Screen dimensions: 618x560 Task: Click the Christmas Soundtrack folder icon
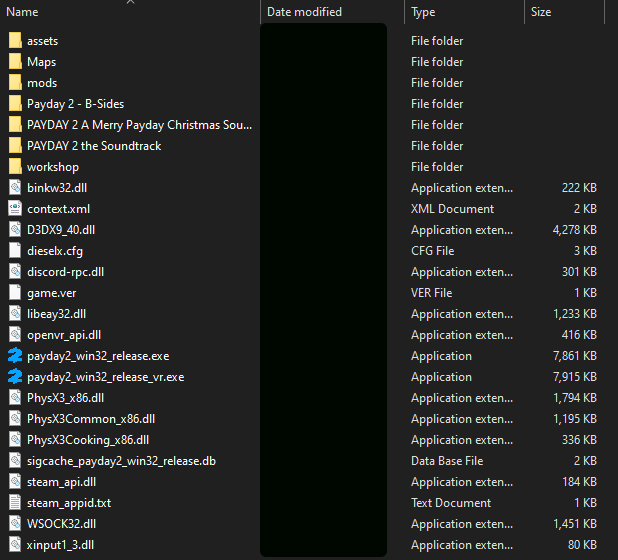[x=15, y=125]
